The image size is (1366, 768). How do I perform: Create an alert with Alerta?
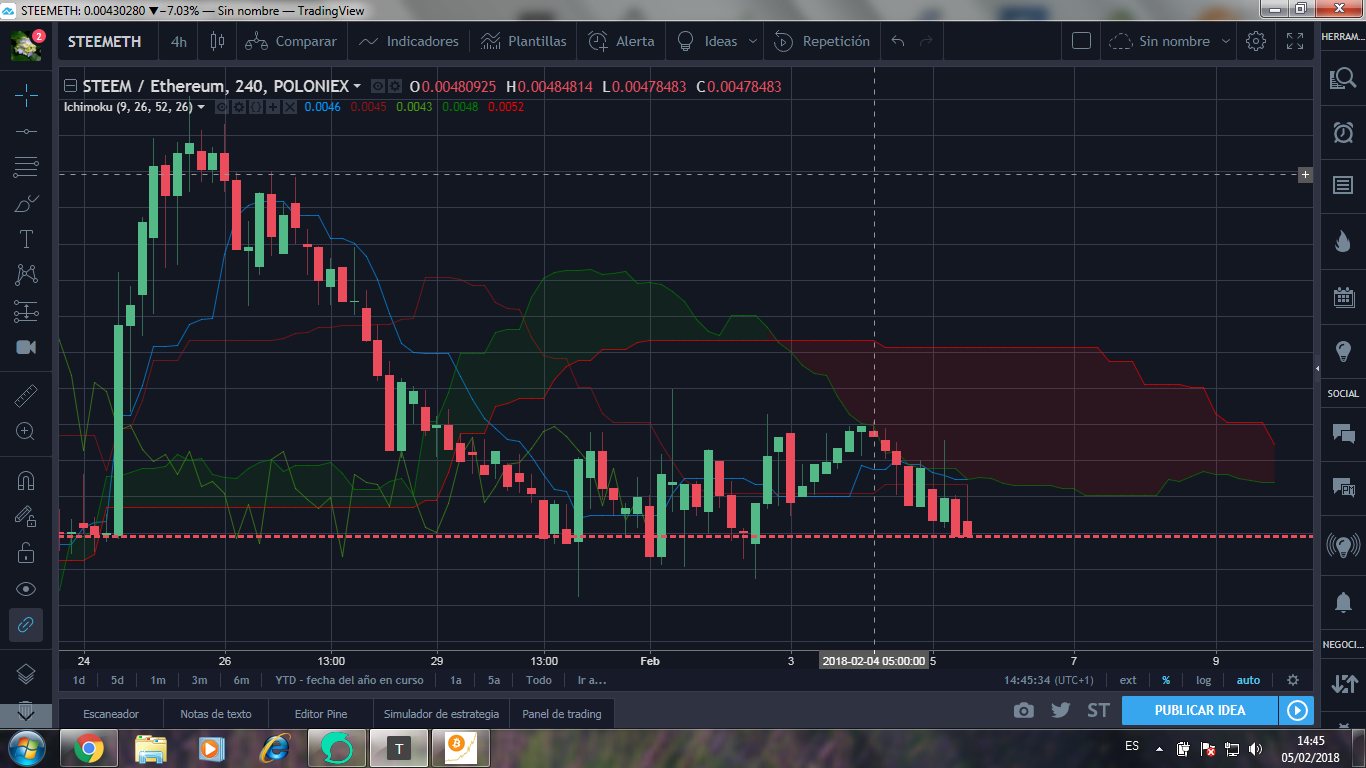point(621,41)
